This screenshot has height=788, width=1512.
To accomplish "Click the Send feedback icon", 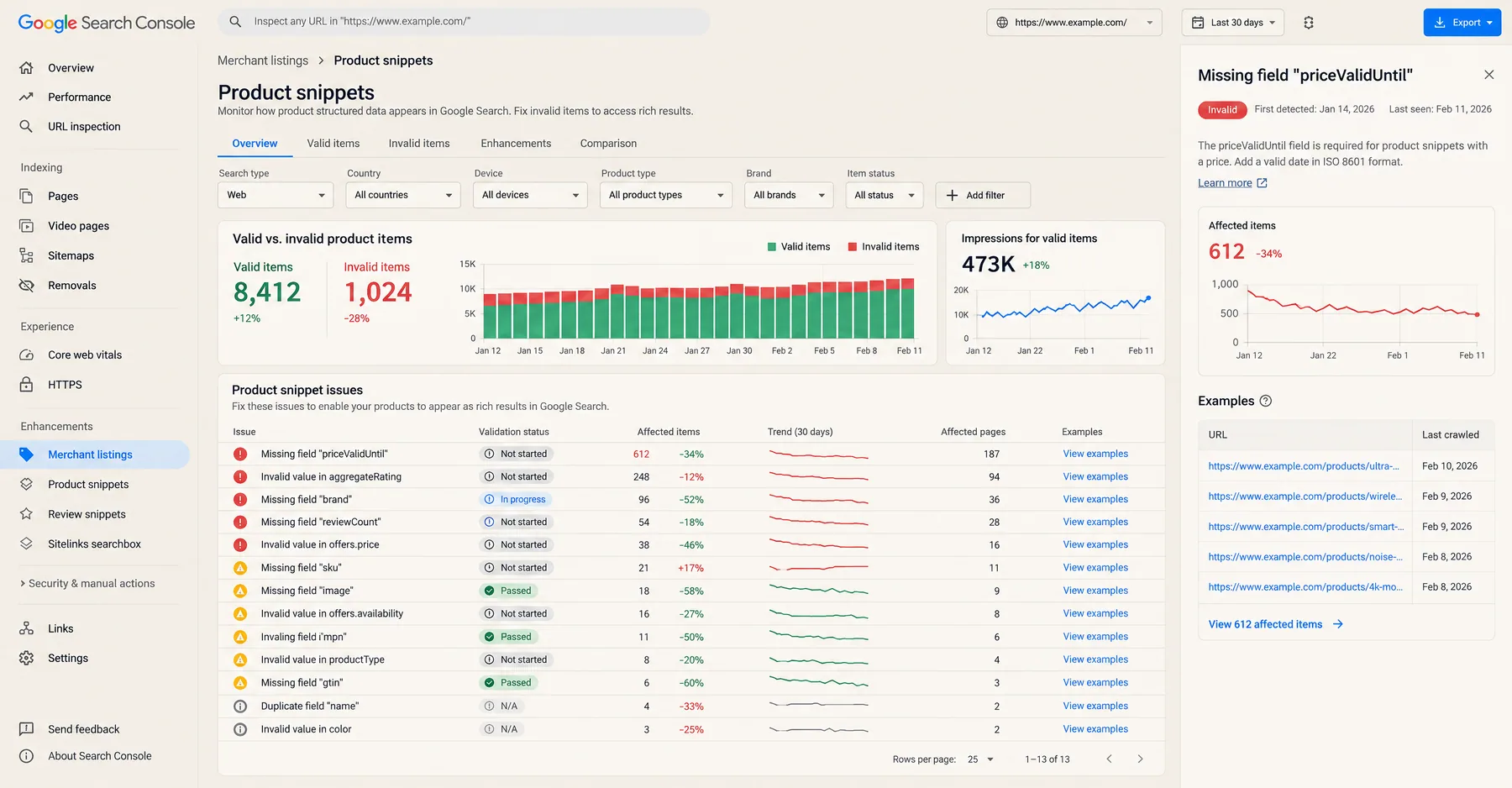I will [26, 729].
